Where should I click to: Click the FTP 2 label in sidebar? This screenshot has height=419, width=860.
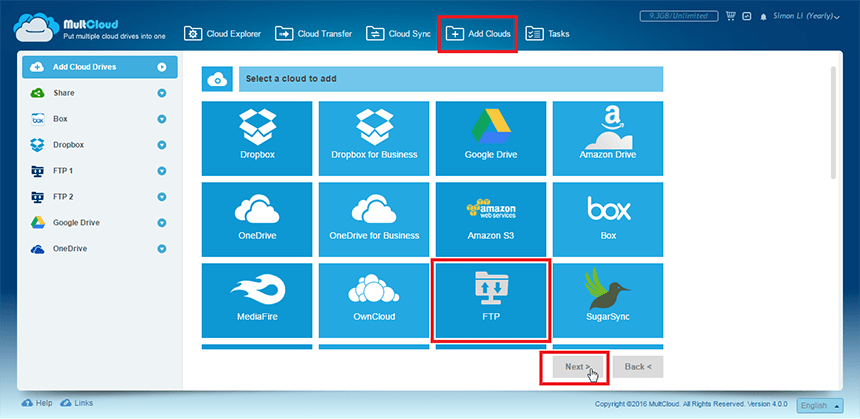coord(63,197)
